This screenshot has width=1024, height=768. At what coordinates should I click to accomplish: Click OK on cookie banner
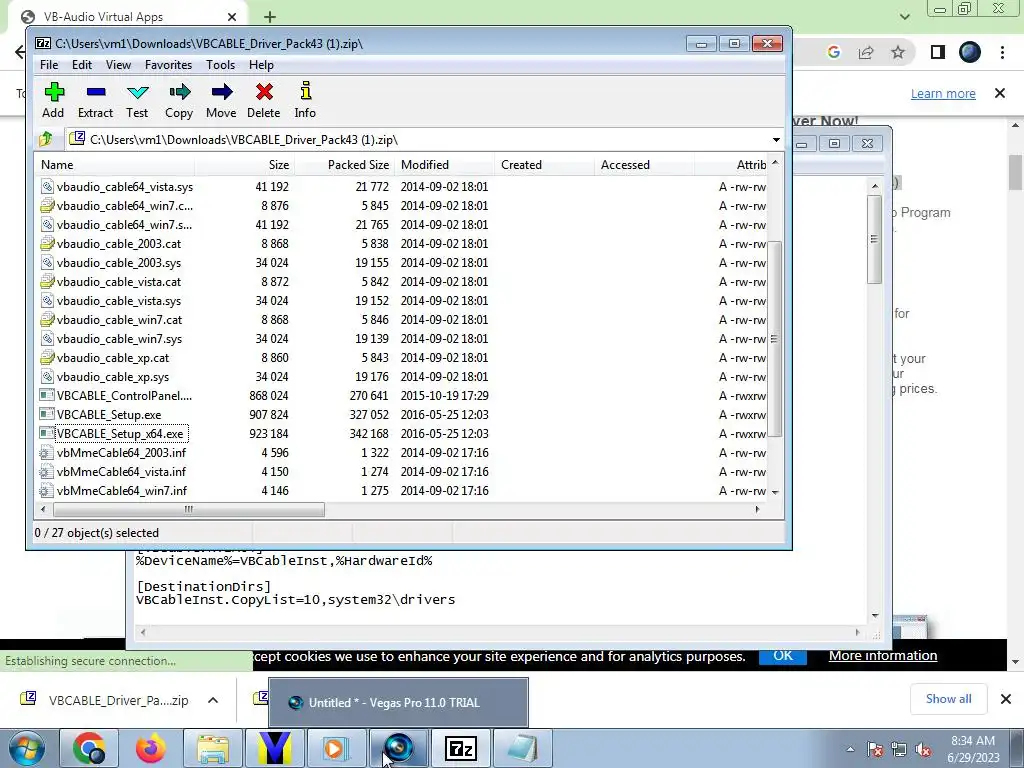pyautogui.click(x=782, y=656)
